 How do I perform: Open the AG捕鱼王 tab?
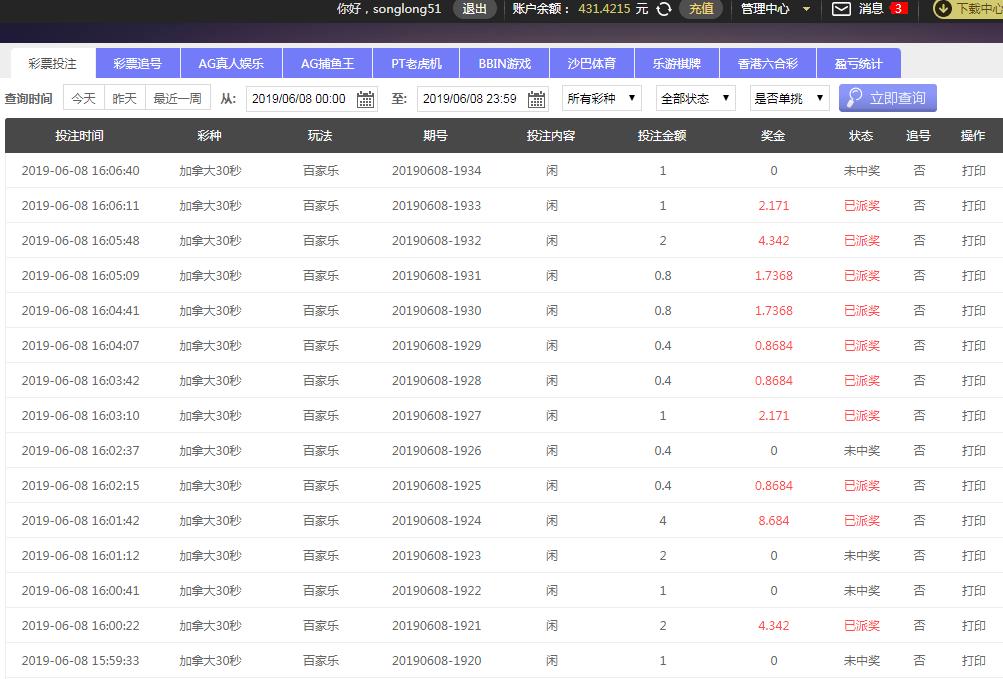click(x=328, y=63)
